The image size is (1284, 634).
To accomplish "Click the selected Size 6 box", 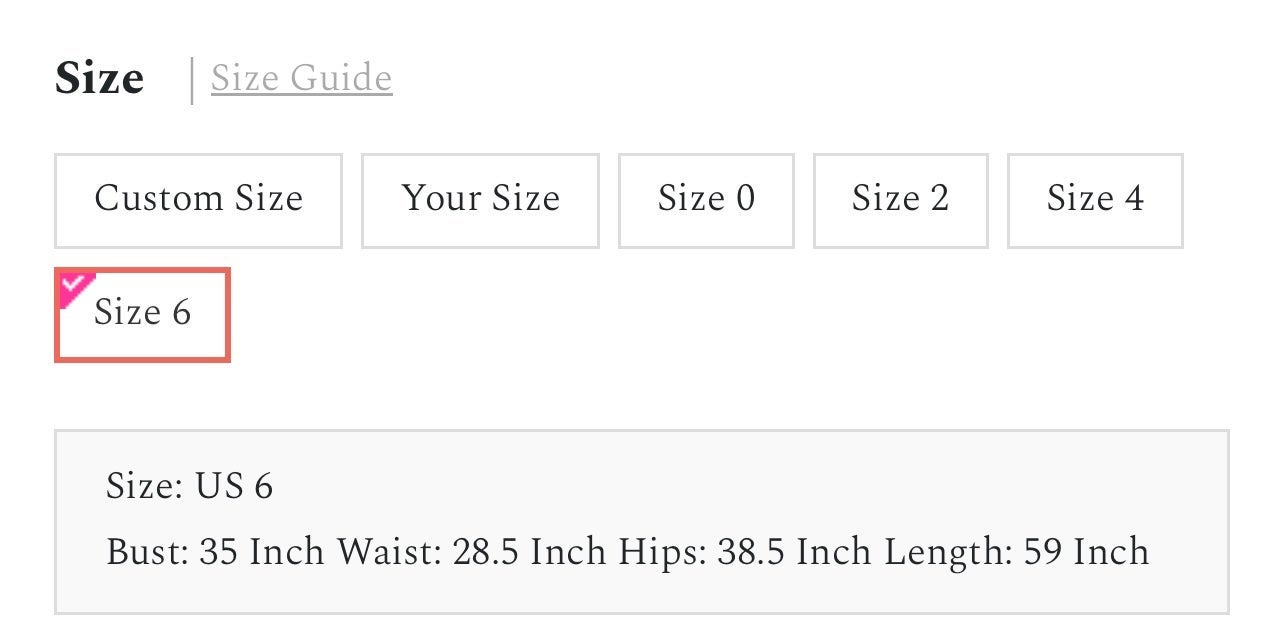I will click(142, 314).
